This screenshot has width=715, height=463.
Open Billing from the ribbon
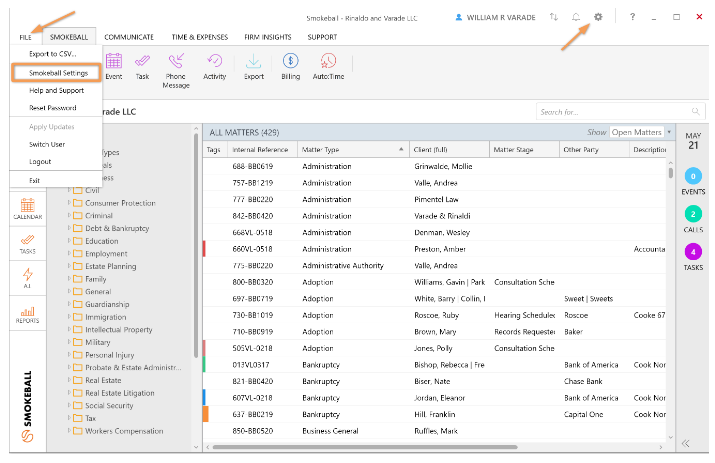pyautogui.click(x=290, y=67)
